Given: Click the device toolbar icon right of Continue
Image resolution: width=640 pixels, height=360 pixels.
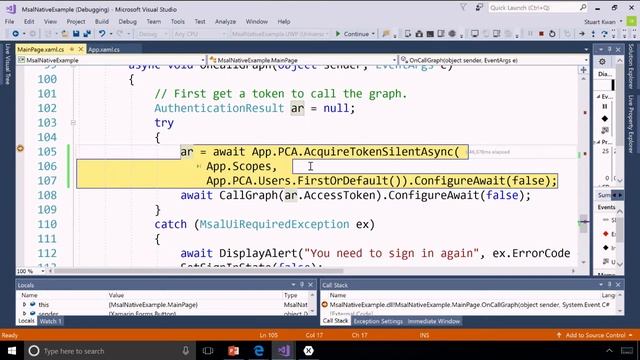Looking at the screenshot, I should tap(407, 34).
